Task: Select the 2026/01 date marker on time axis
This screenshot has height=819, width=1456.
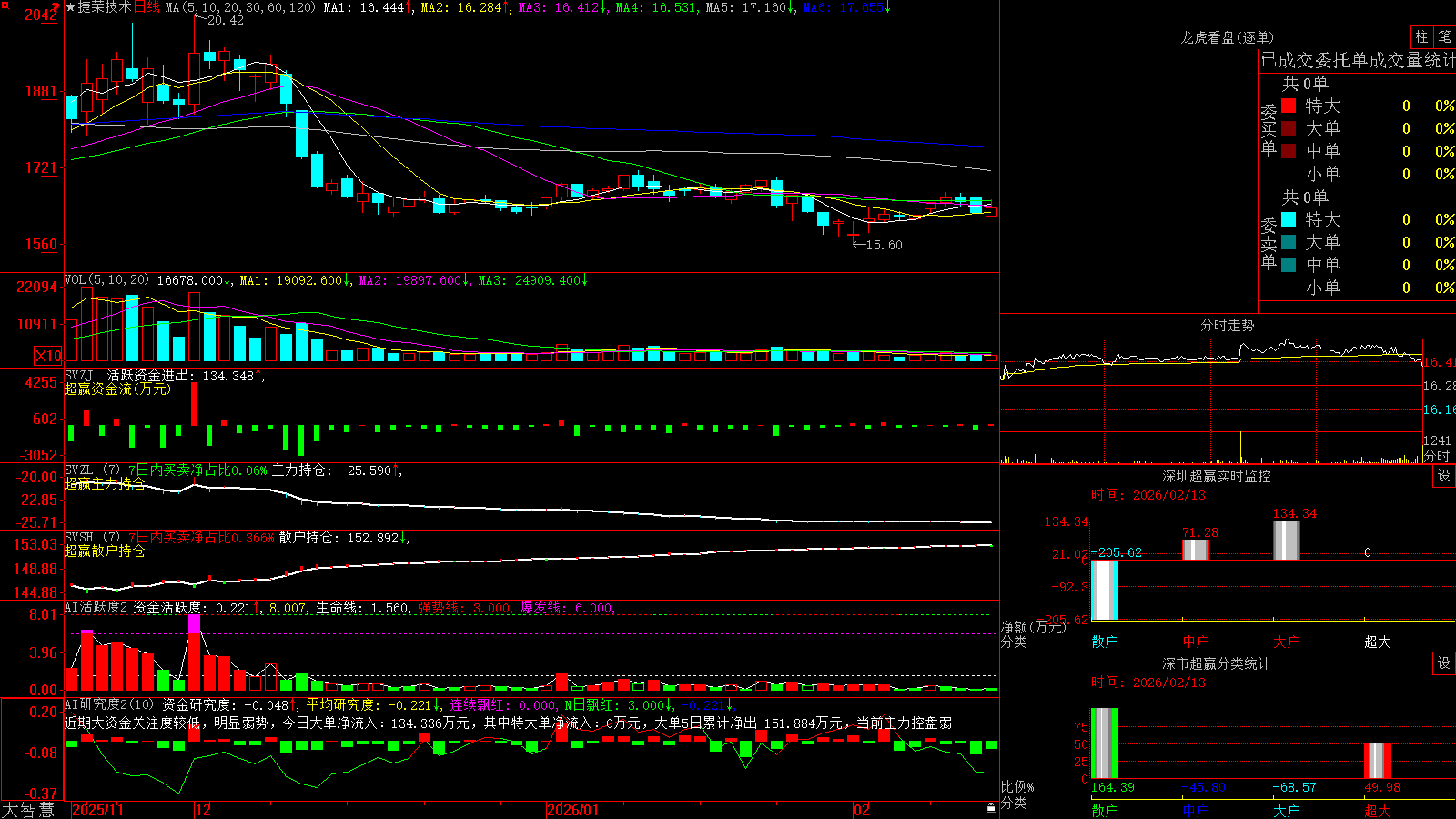Action: tap(572, 810)
